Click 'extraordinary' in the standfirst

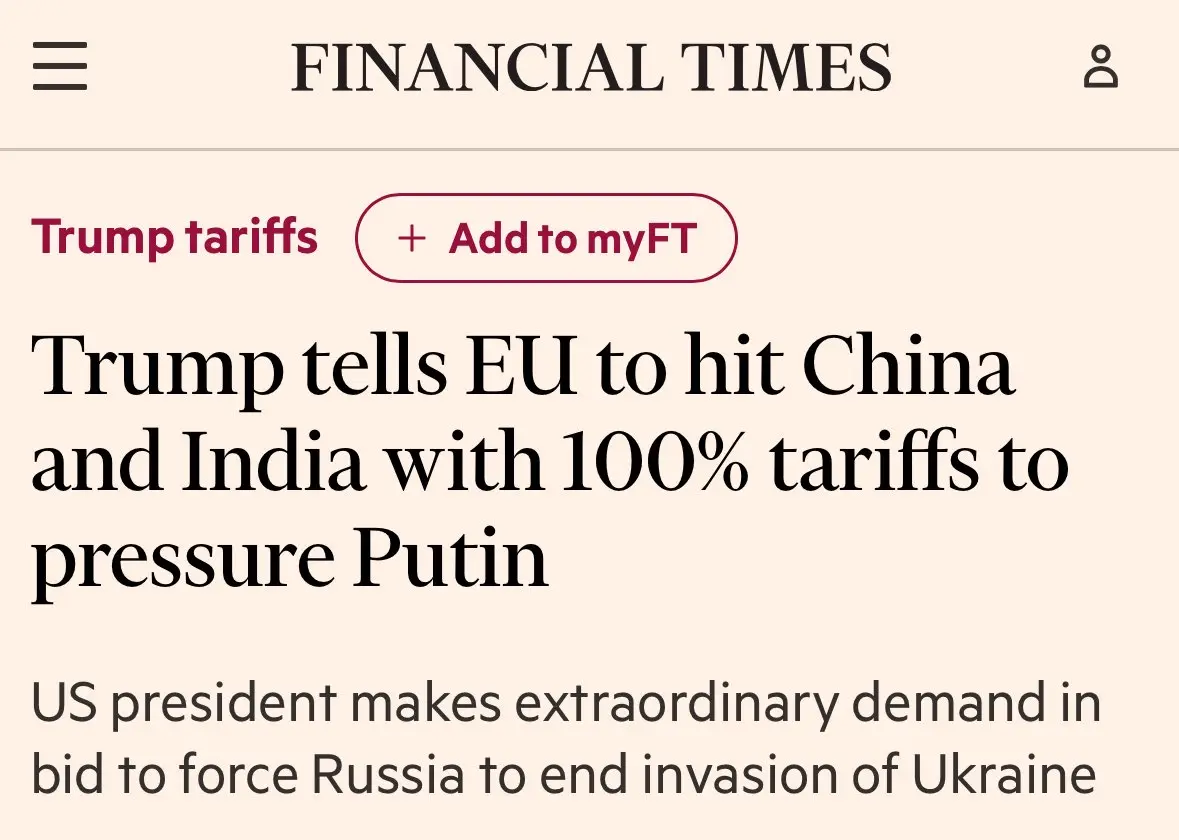[x=677, y=703]
